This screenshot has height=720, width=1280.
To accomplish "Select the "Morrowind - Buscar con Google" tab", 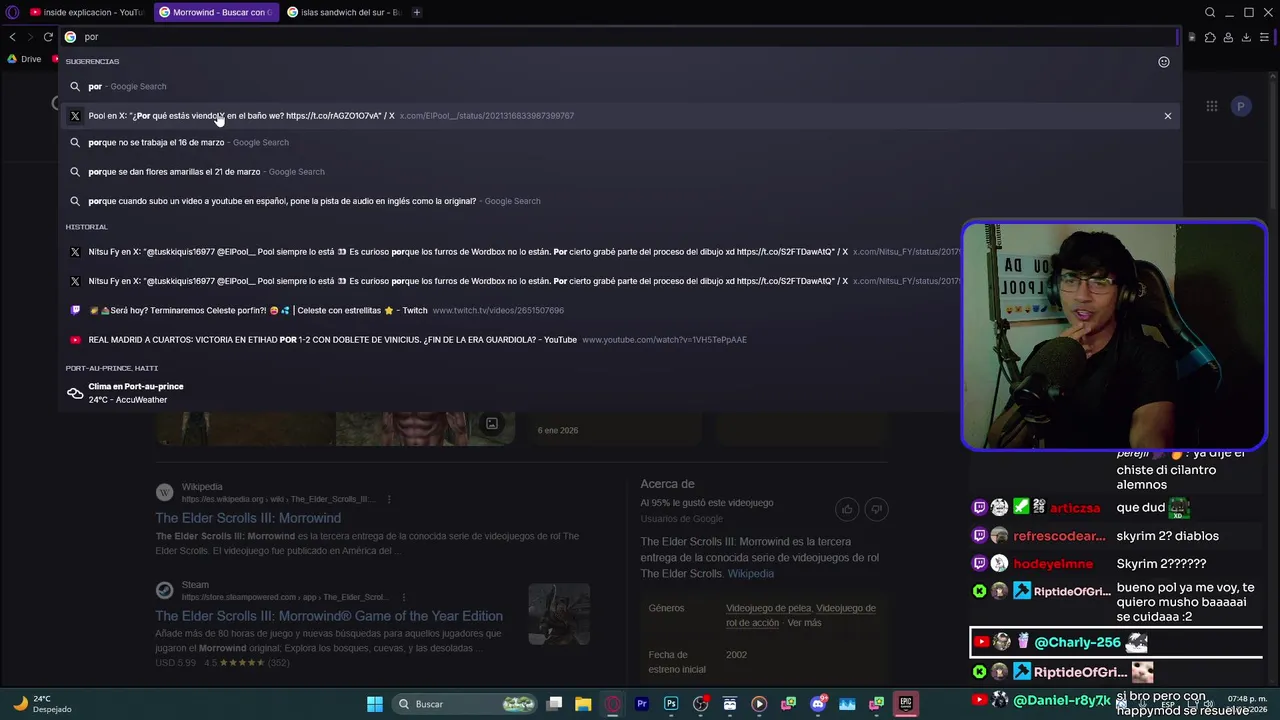I will pos(217,12).
